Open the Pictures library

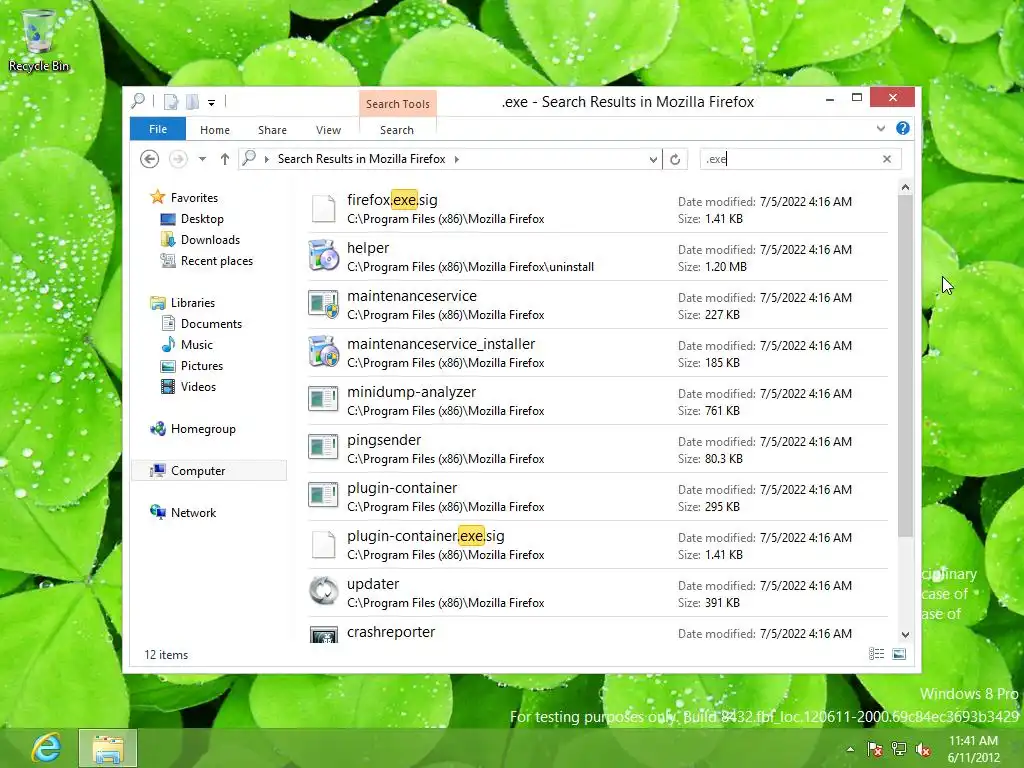(x=202, y=366)
